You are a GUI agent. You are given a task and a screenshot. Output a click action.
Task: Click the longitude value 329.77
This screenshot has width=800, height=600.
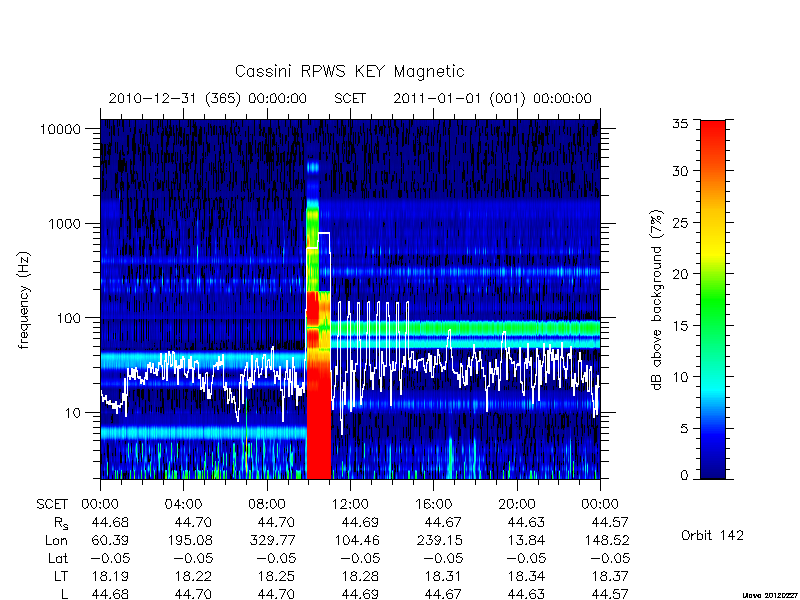pyautogui.click(x=273, y=540)
